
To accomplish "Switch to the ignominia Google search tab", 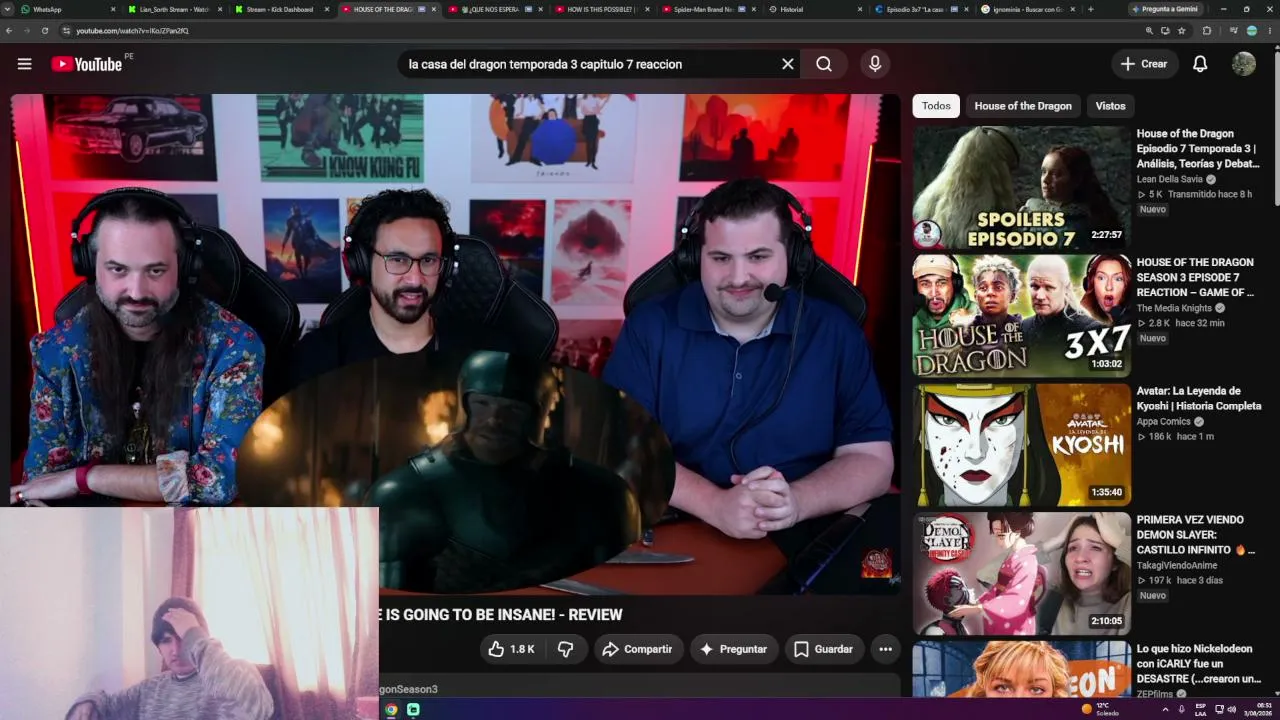I will (x=1030, y=9).
